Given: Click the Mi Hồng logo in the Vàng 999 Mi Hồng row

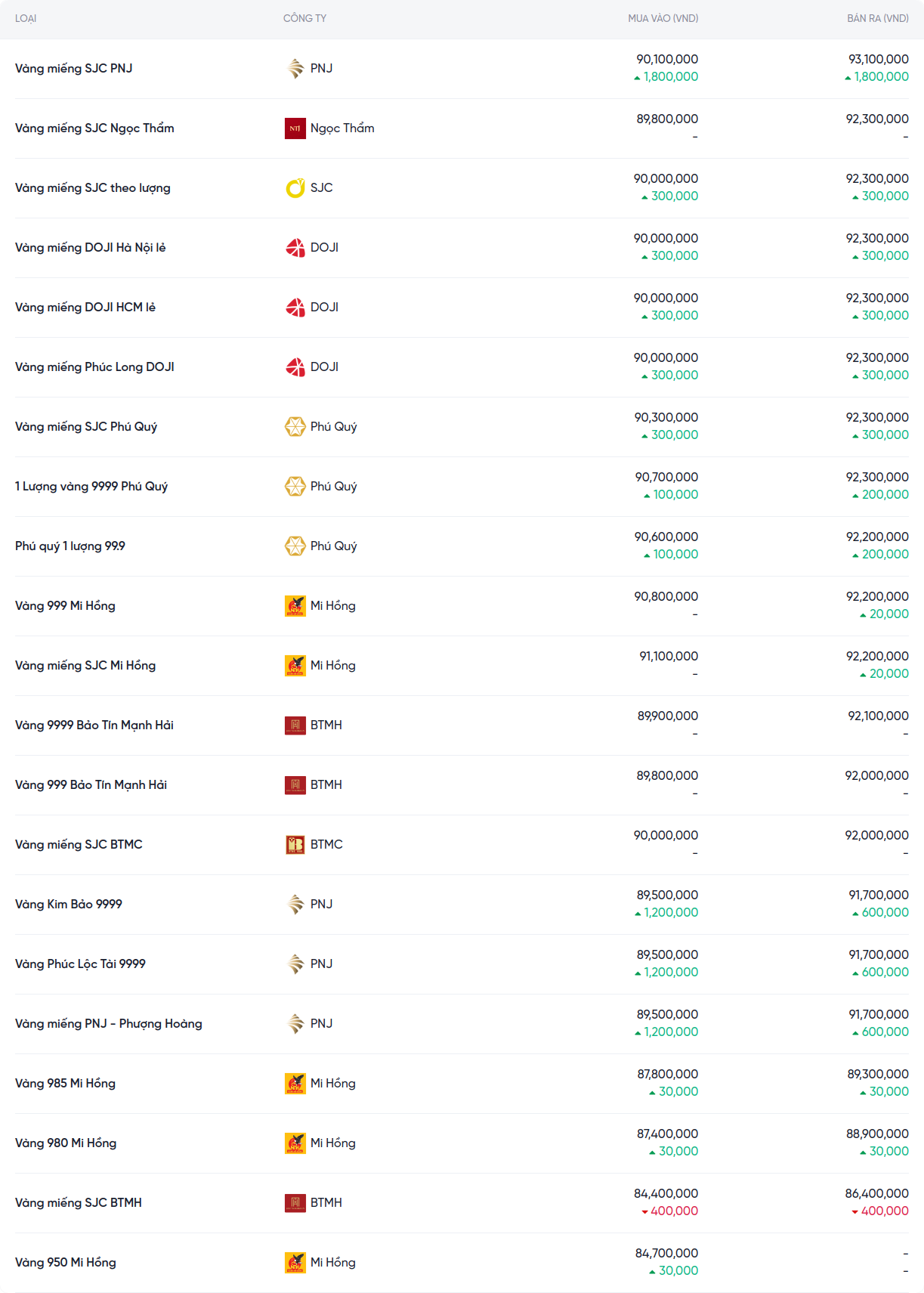Looking at the screenshot, I should tap(295, 606).
